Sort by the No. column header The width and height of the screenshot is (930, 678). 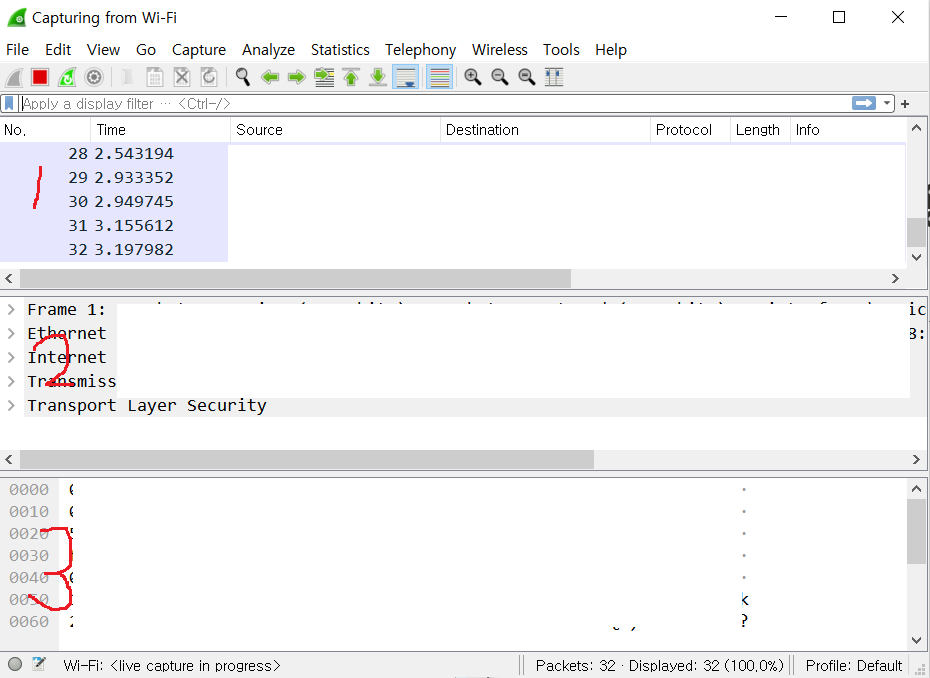click(x=45, y=130)
